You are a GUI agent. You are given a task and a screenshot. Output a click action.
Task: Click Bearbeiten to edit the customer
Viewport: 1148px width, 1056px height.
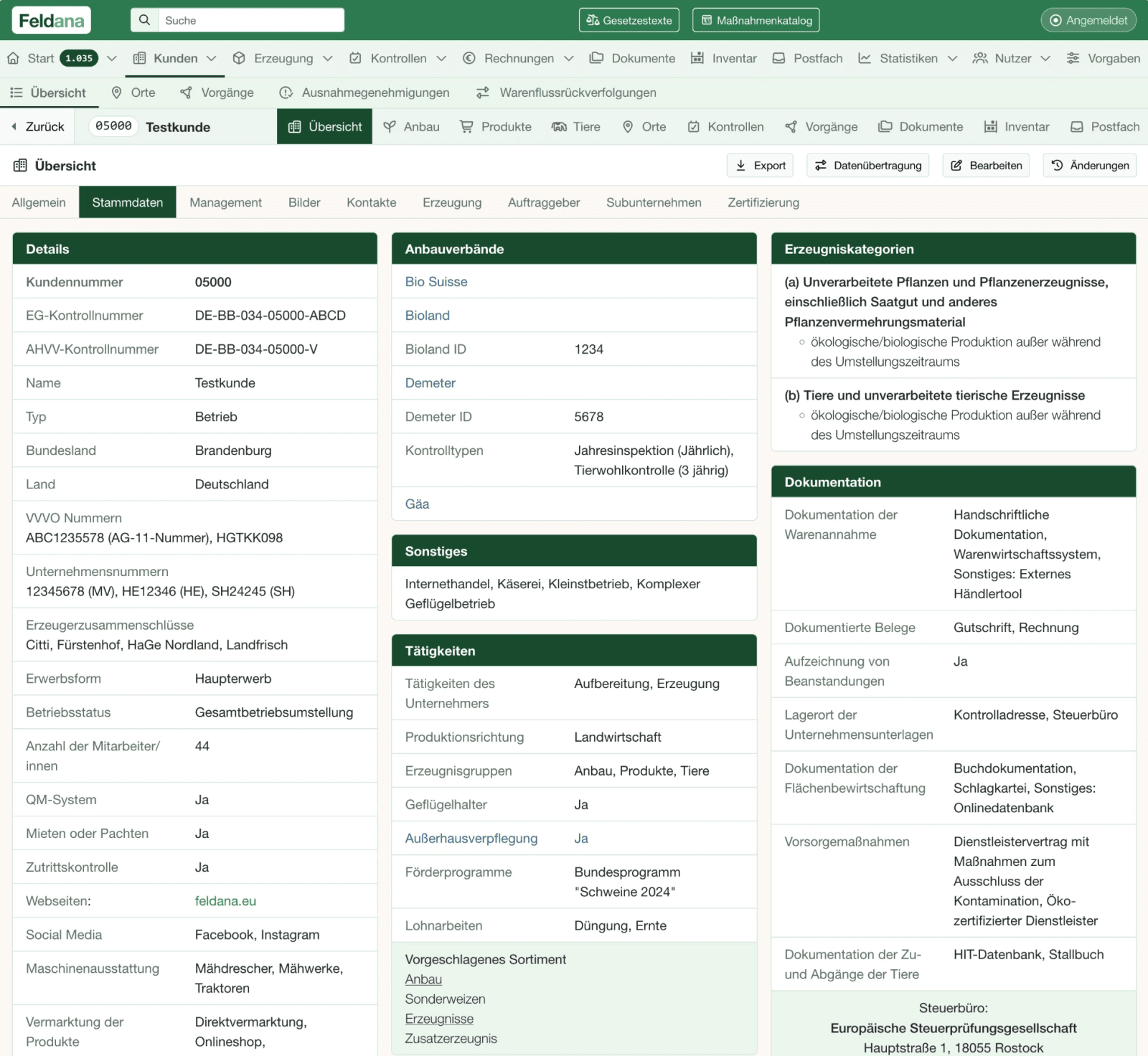[x=986, y=166]
